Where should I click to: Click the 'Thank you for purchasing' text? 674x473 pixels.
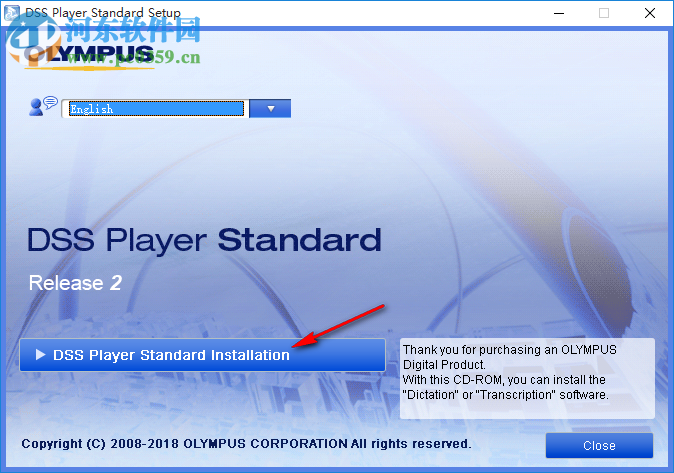click(510, 372)
